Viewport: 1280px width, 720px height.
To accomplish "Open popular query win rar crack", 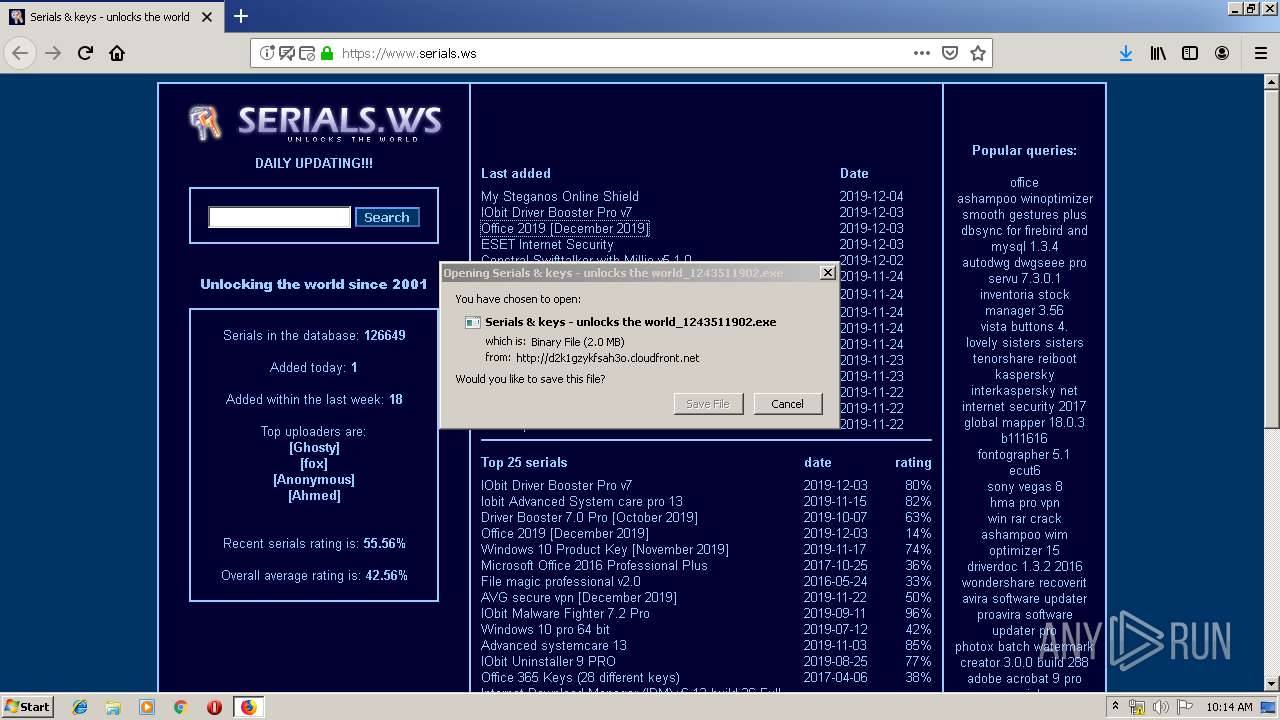I will pyautogui.click(x=1024, y=518).
